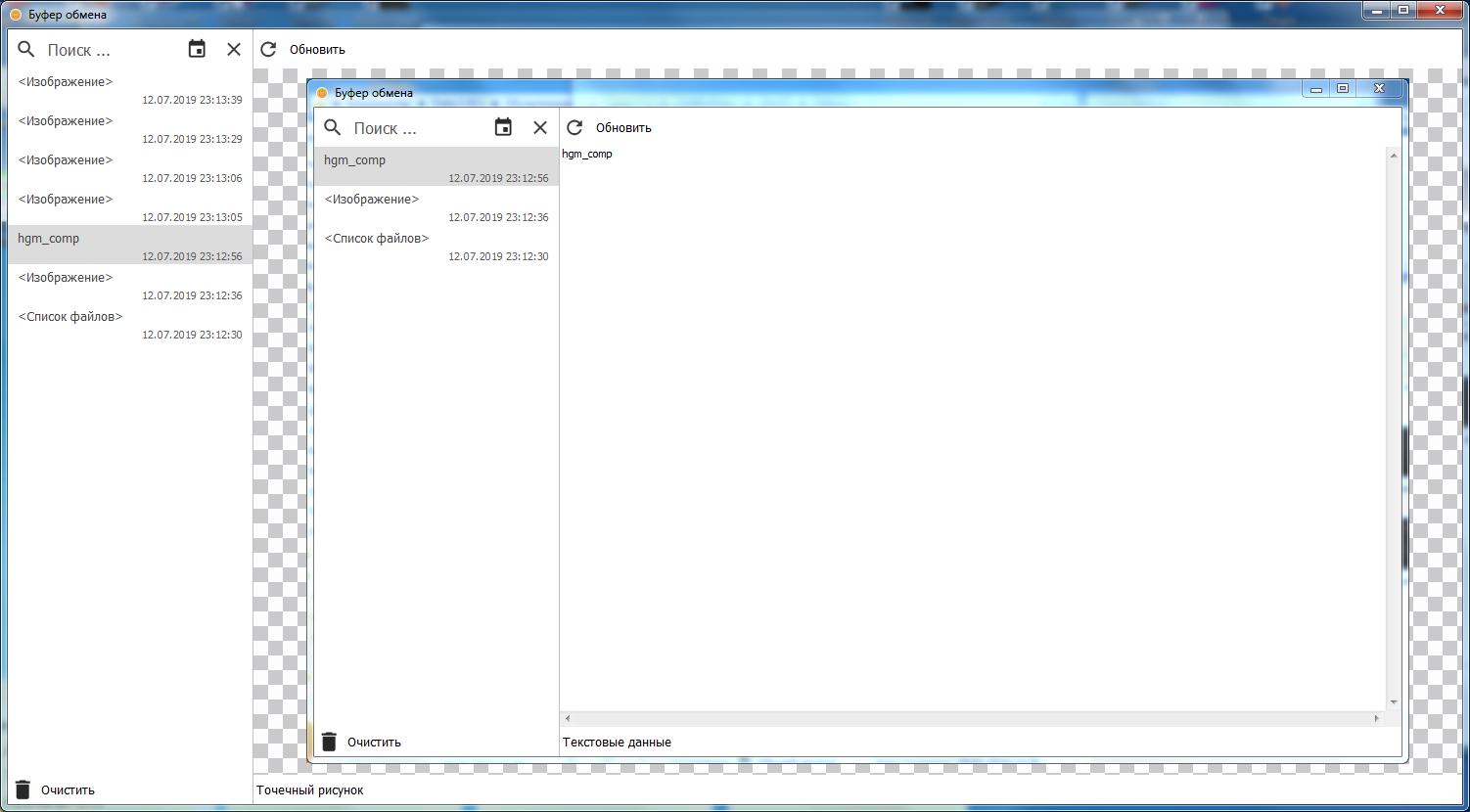Click the refresh icon next to Обновить
This screenshot has width=1470, height=812.
pyautogui.click(x=267, y=49)
